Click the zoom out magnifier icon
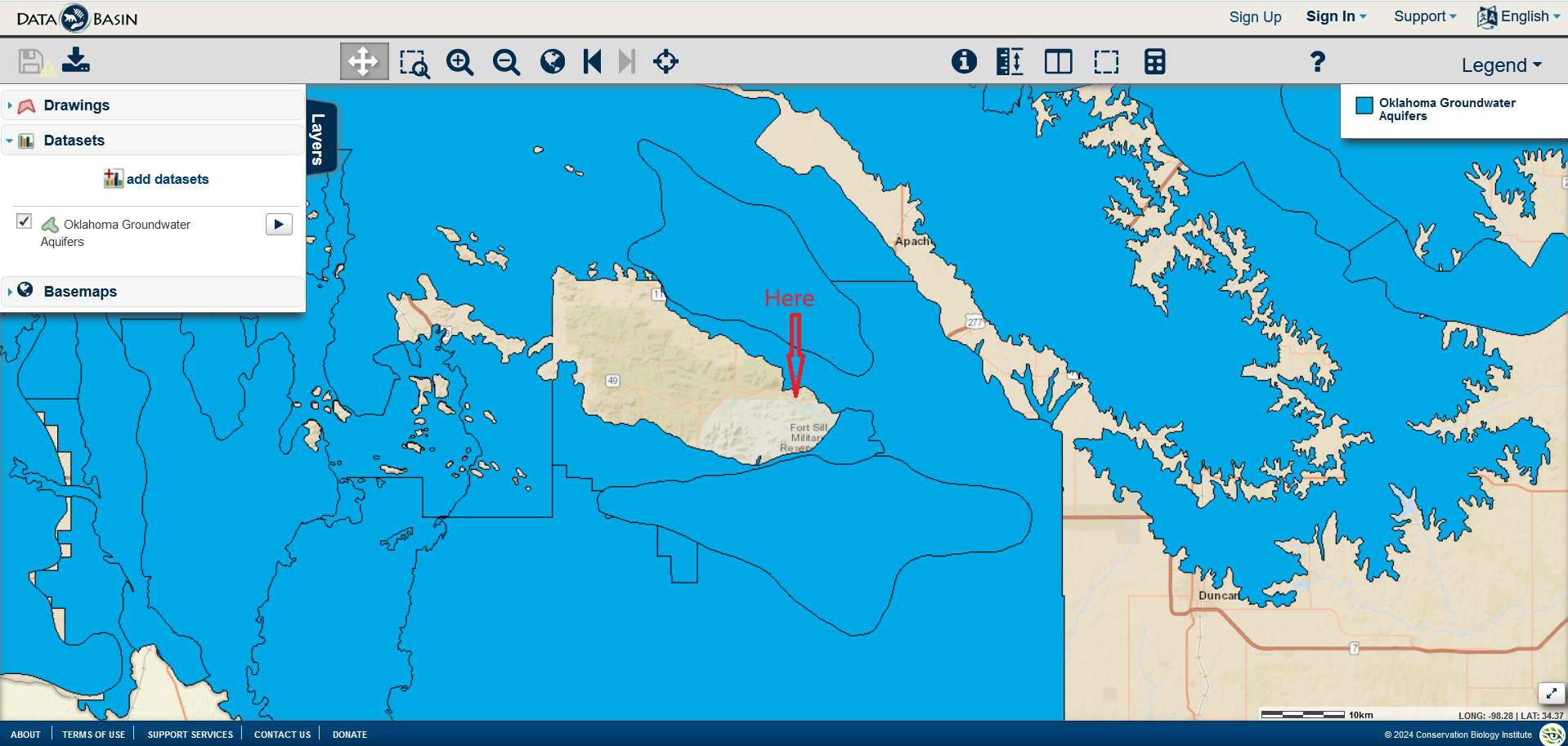 point(507,62)
